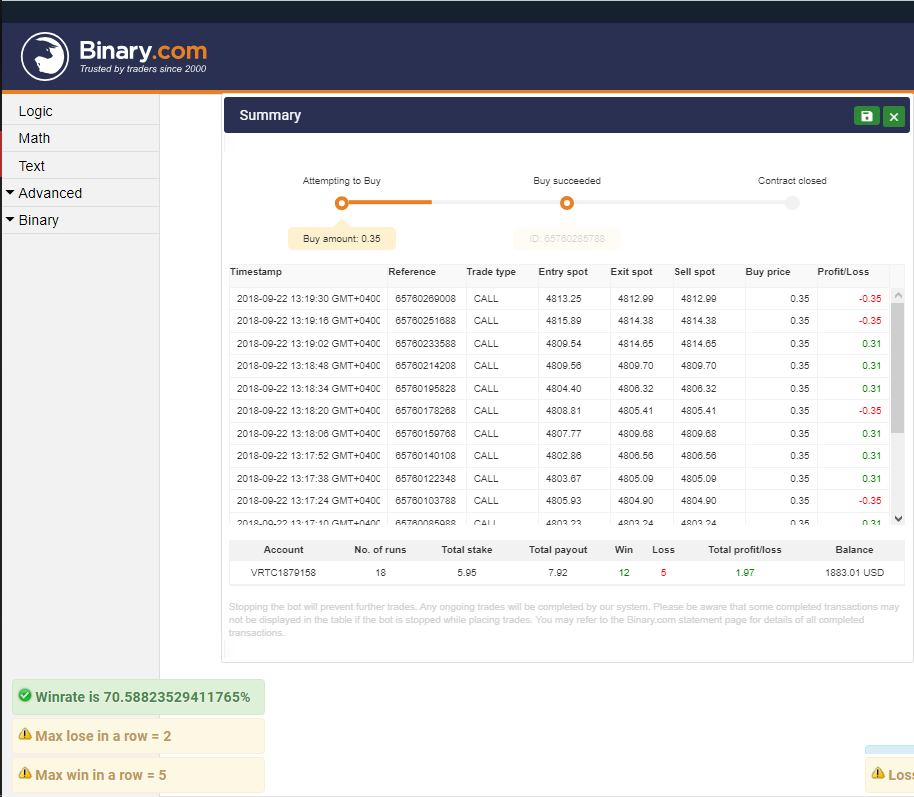Click the trade table scrollbar thumb

point(898,367)
